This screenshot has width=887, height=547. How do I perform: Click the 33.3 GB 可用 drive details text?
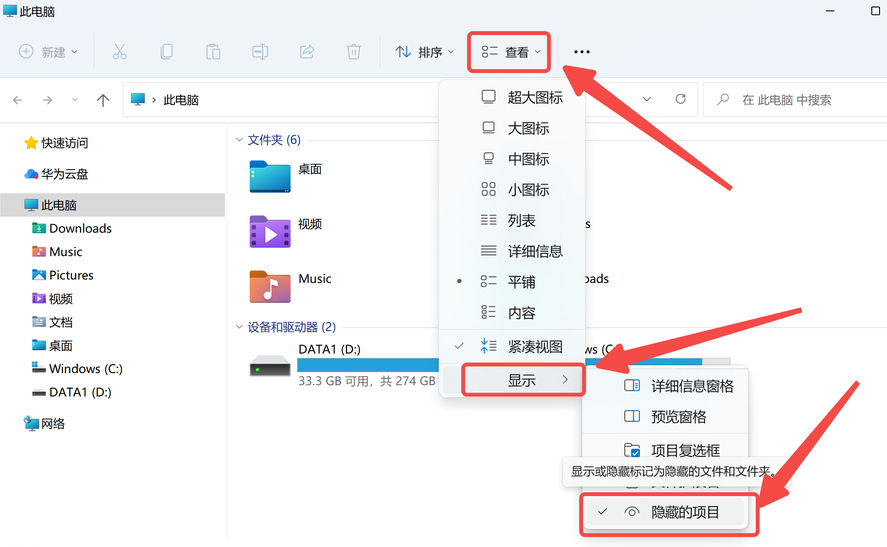point(367,381)
